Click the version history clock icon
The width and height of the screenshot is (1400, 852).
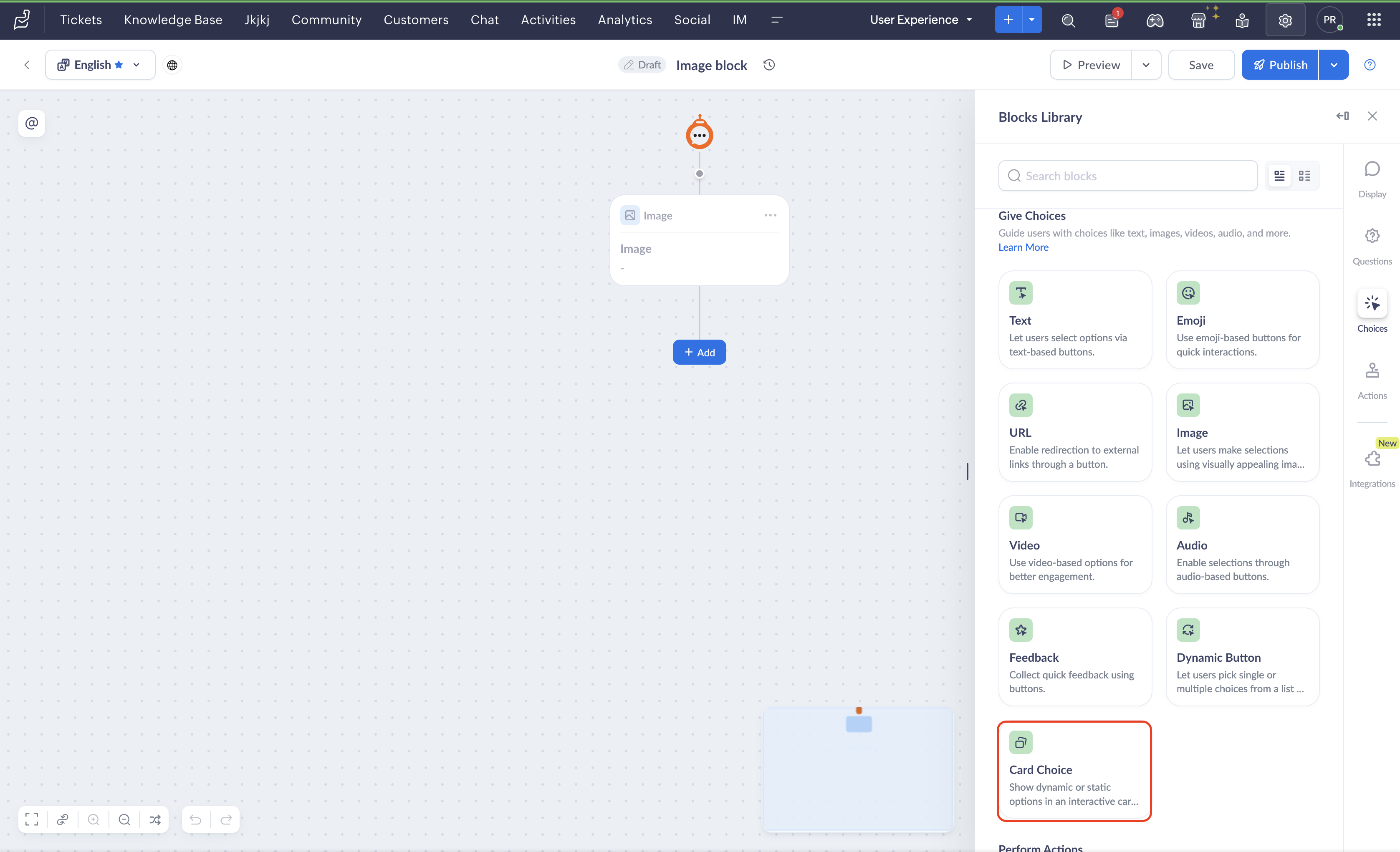(x=769, y=65)
